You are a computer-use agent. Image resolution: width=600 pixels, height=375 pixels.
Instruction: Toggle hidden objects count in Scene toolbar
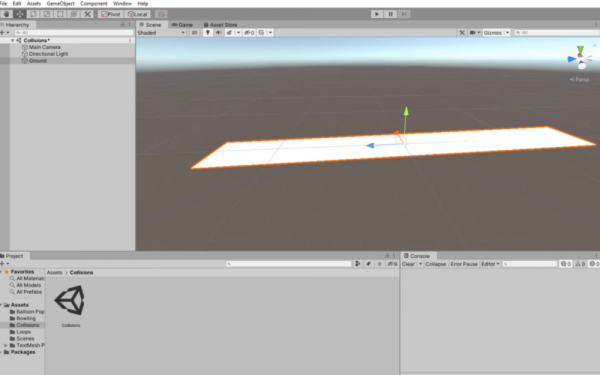point(249,33)
